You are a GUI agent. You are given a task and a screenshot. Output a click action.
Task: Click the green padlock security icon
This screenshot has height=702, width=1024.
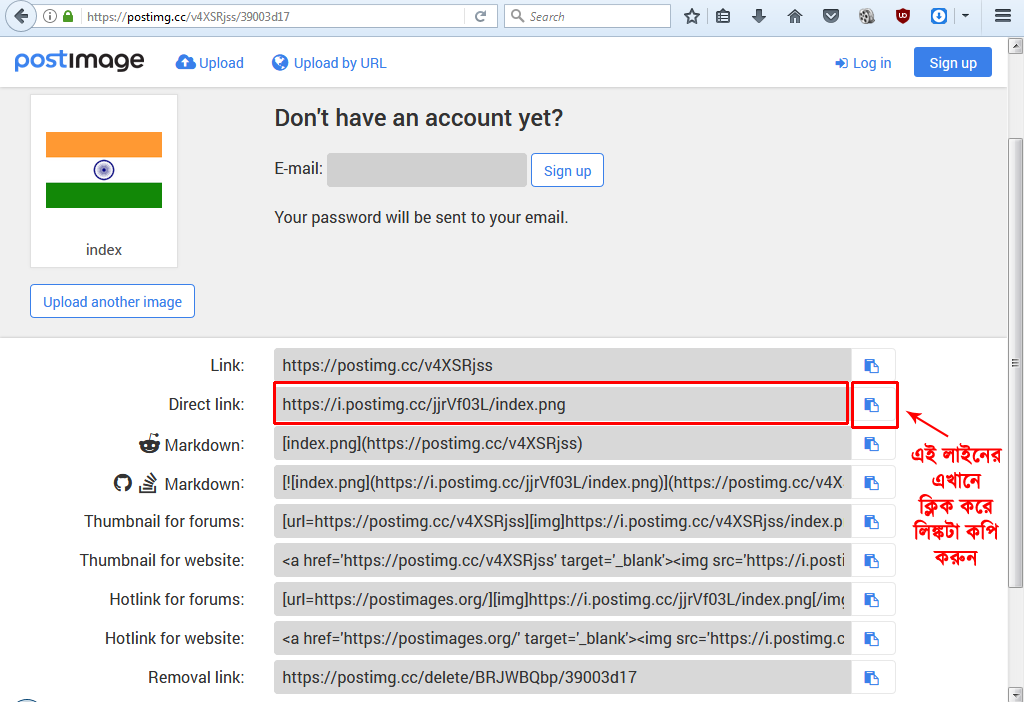68,16
